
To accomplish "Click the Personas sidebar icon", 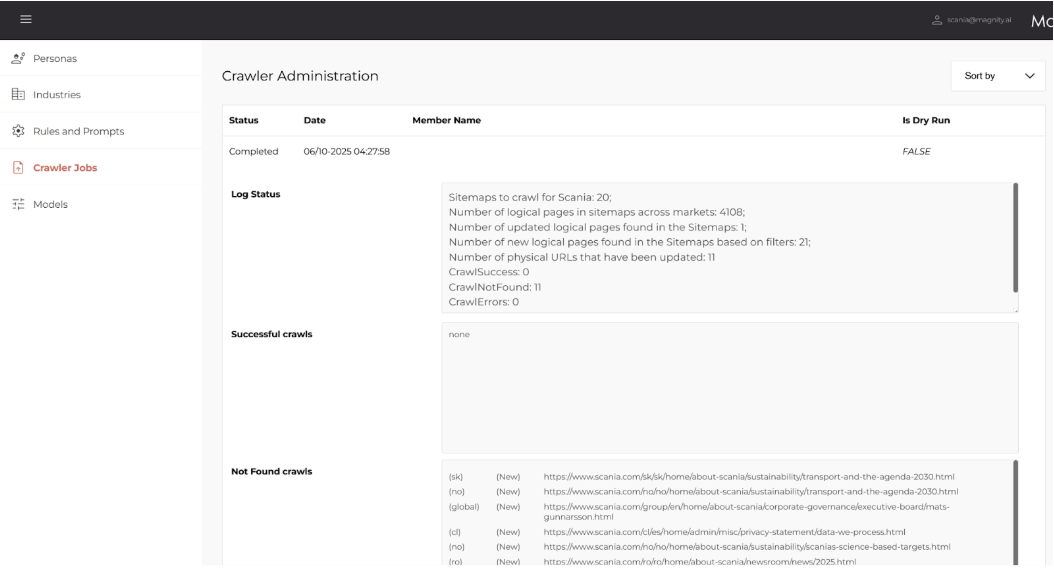I will click(x=18, y=58).
